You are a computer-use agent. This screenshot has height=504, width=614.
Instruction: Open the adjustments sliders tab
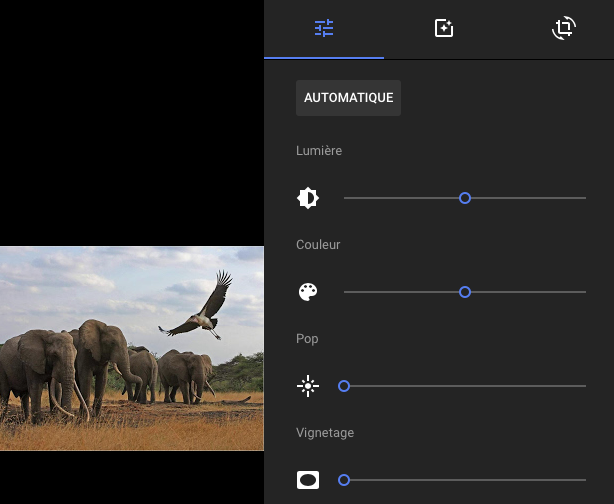tap(324, 28)
